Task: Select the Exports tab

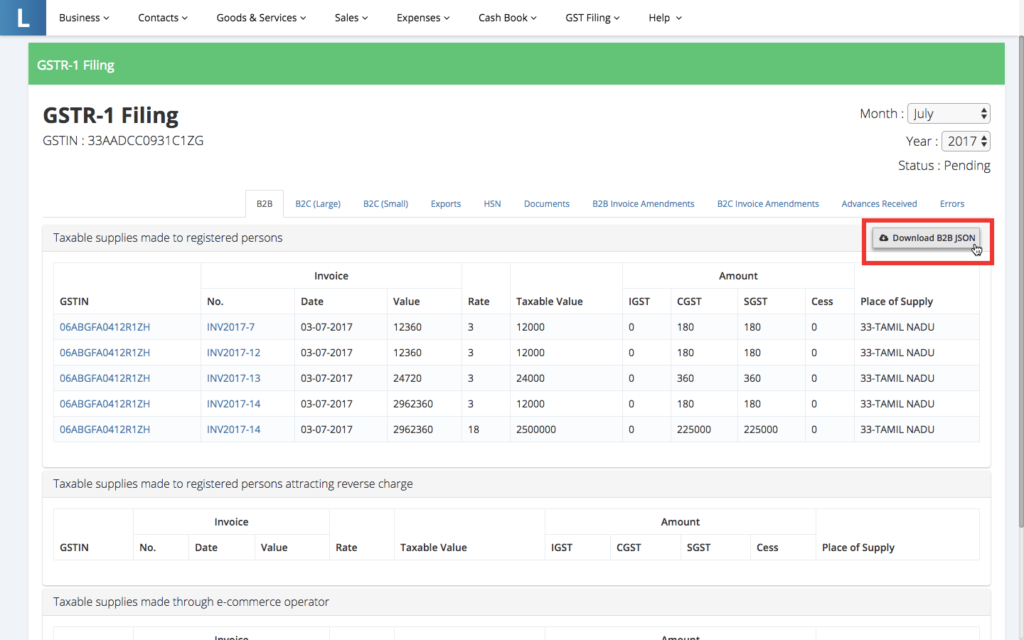Action: (x=446, y=204)
